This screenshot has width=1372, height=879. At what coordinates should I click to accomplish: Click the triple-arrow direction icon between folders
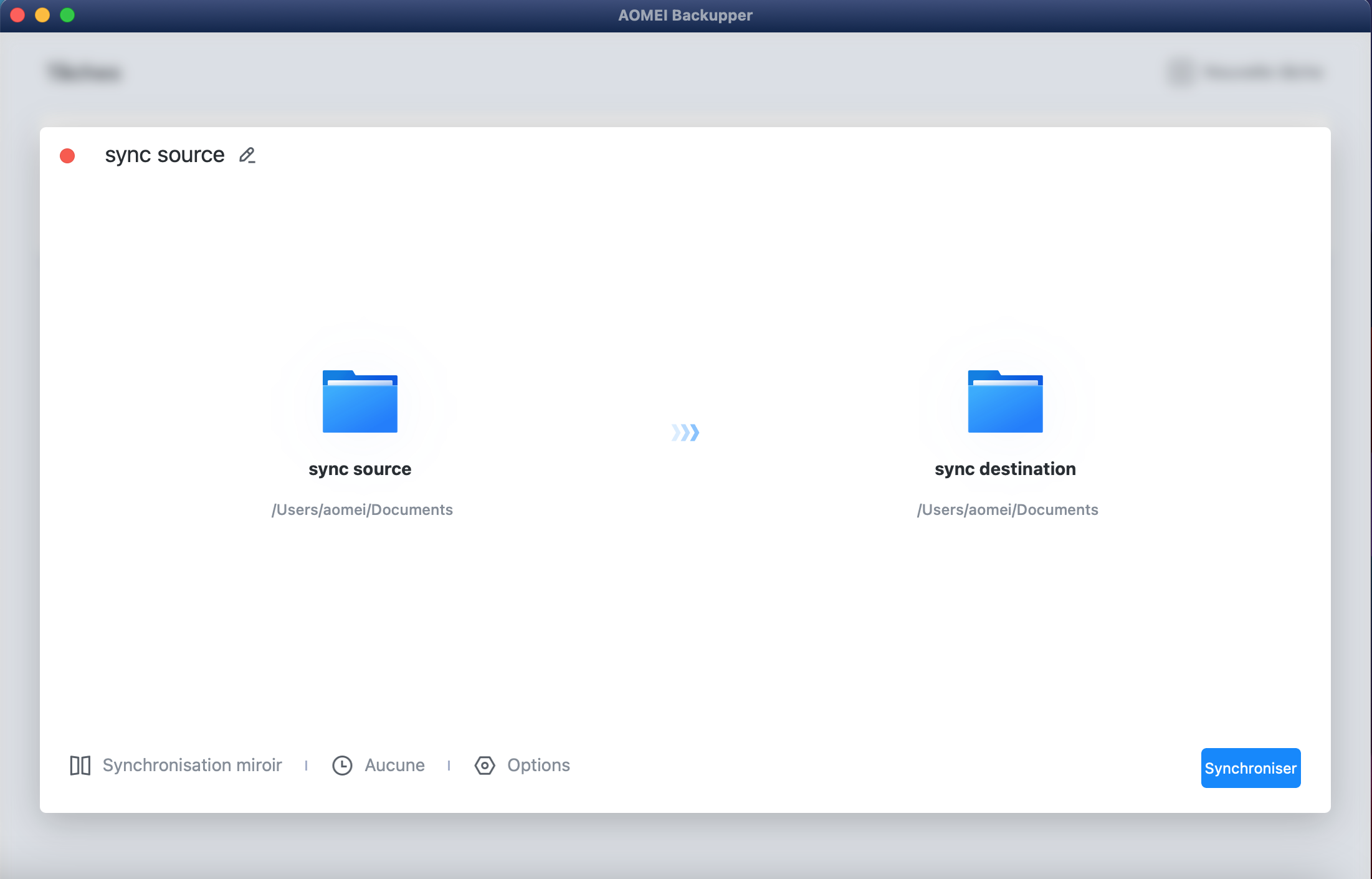point(685,432)
